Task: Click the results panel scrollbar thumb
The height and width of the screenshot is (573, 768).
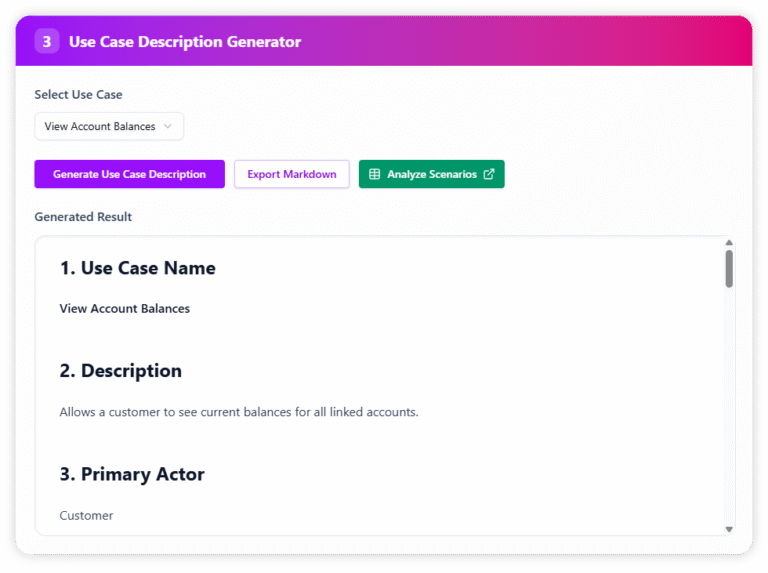Action: [x=729, y=268]
